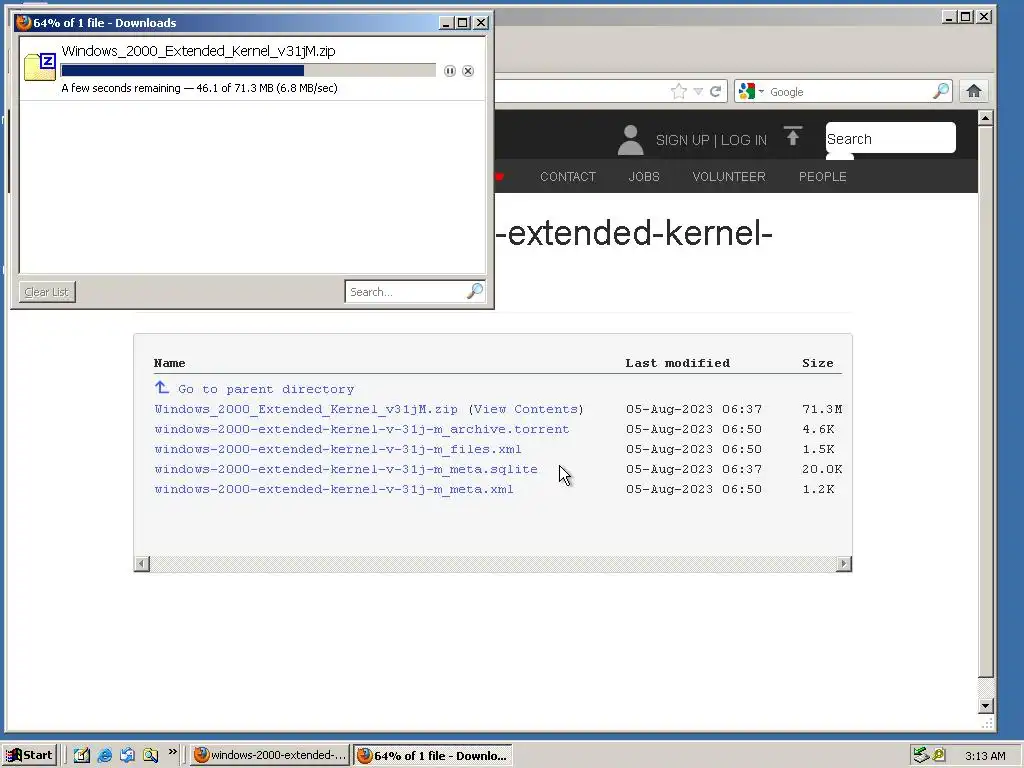Open the LOG IN link

coord(744,140)
